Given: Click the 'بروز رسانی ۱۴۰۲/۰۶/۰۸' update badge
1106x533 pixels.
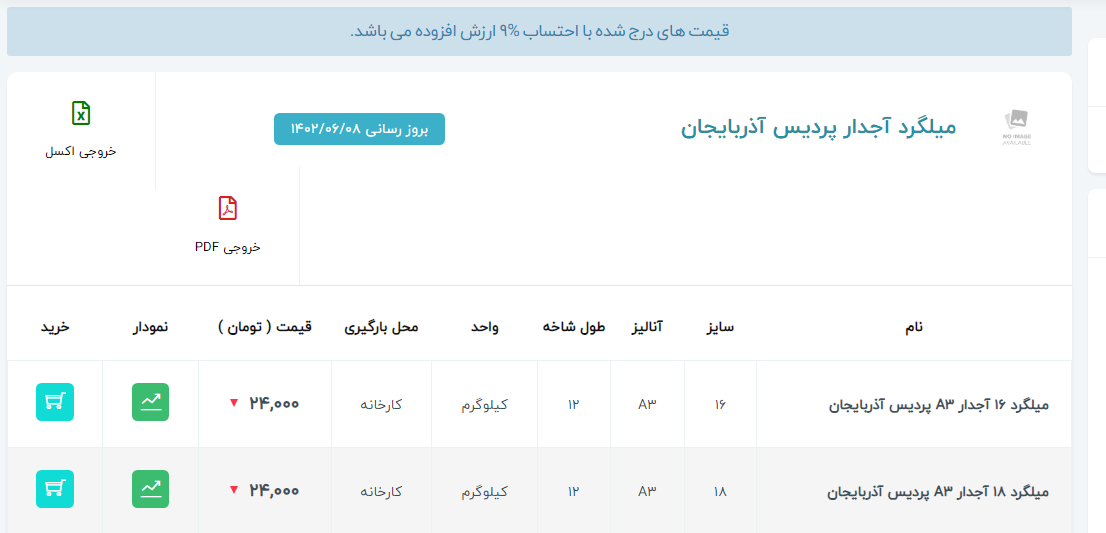Looking at the screenshot, I should point(359,129).
